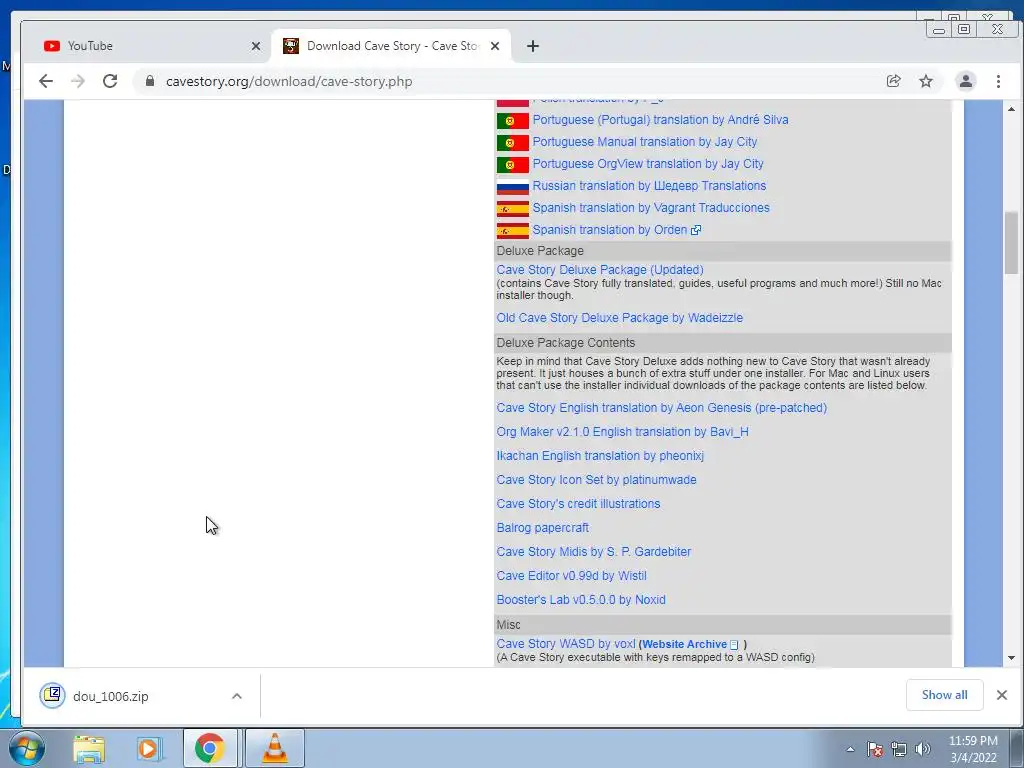Close the downloads bar
The image size is (1024, 768).
pos(1002,695)
